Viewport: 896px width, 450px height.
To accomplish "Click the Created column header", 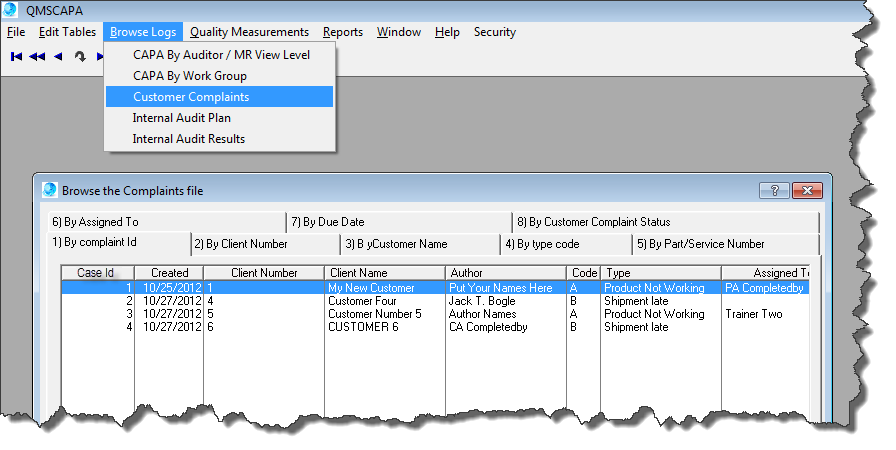I will point(169,273).
